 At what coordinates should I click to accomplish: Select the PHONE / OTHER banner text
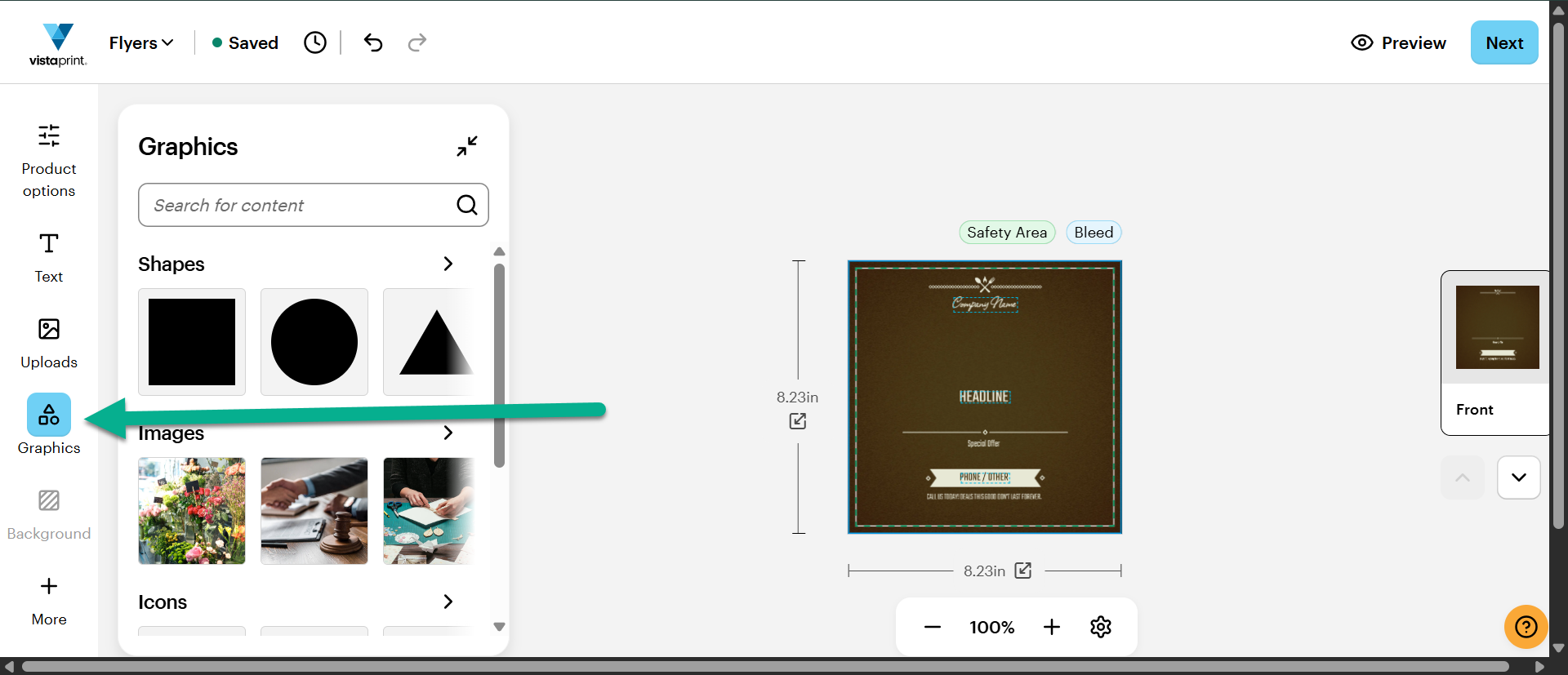point(984,477)
